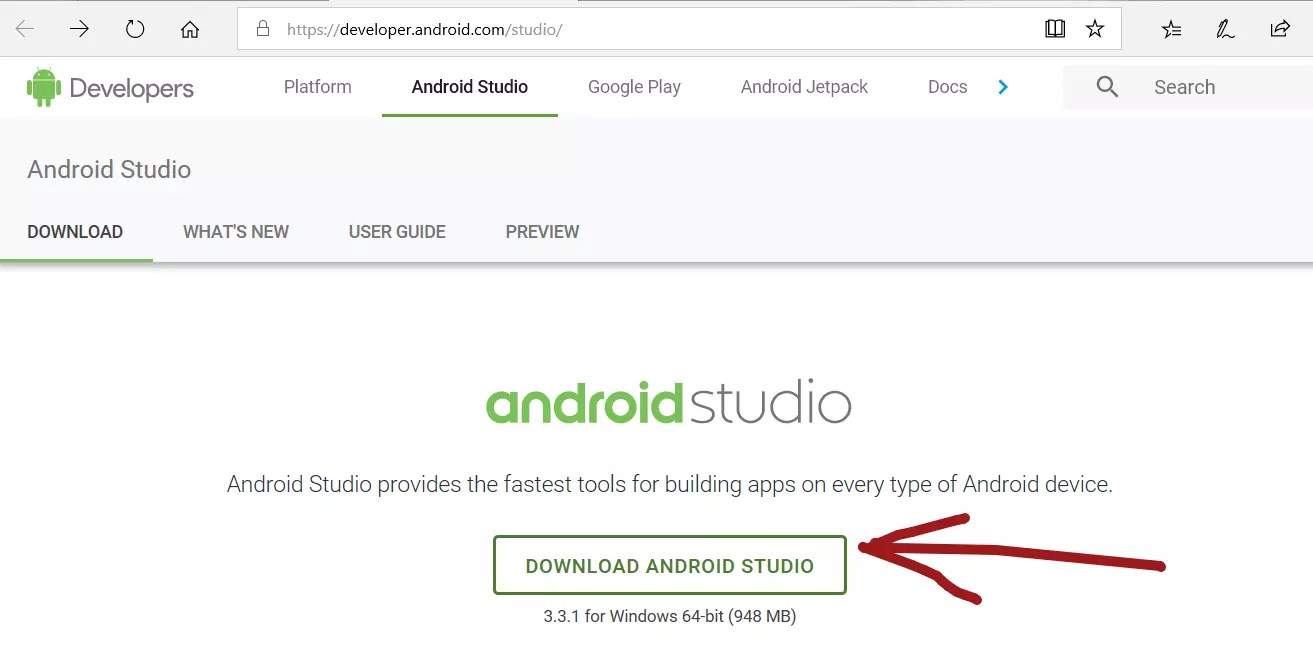
Task: Open the Platform section
Action: 317,87
